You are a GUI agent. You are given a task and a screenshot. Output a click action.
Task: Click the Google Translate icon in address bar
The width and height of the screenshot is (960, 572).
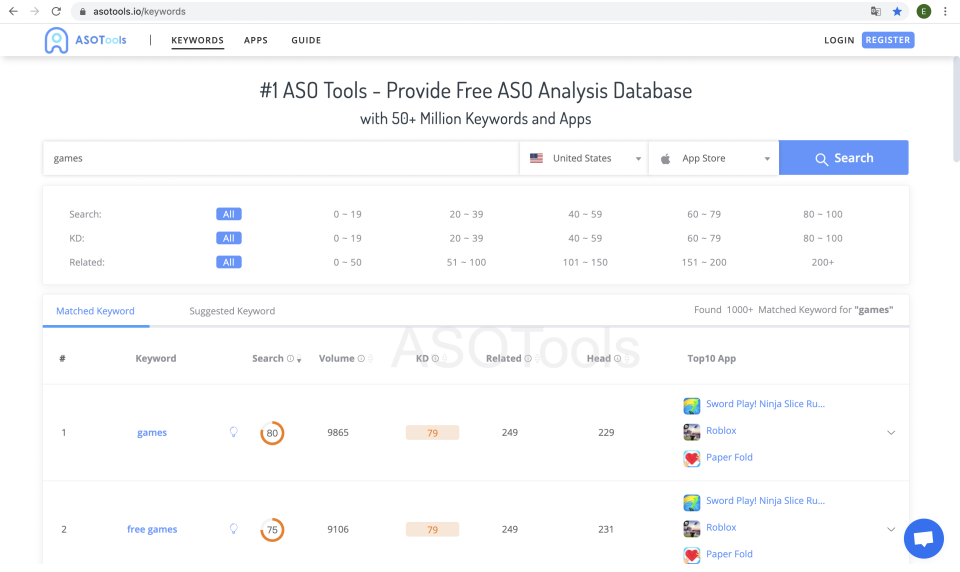tap(876, 12)
